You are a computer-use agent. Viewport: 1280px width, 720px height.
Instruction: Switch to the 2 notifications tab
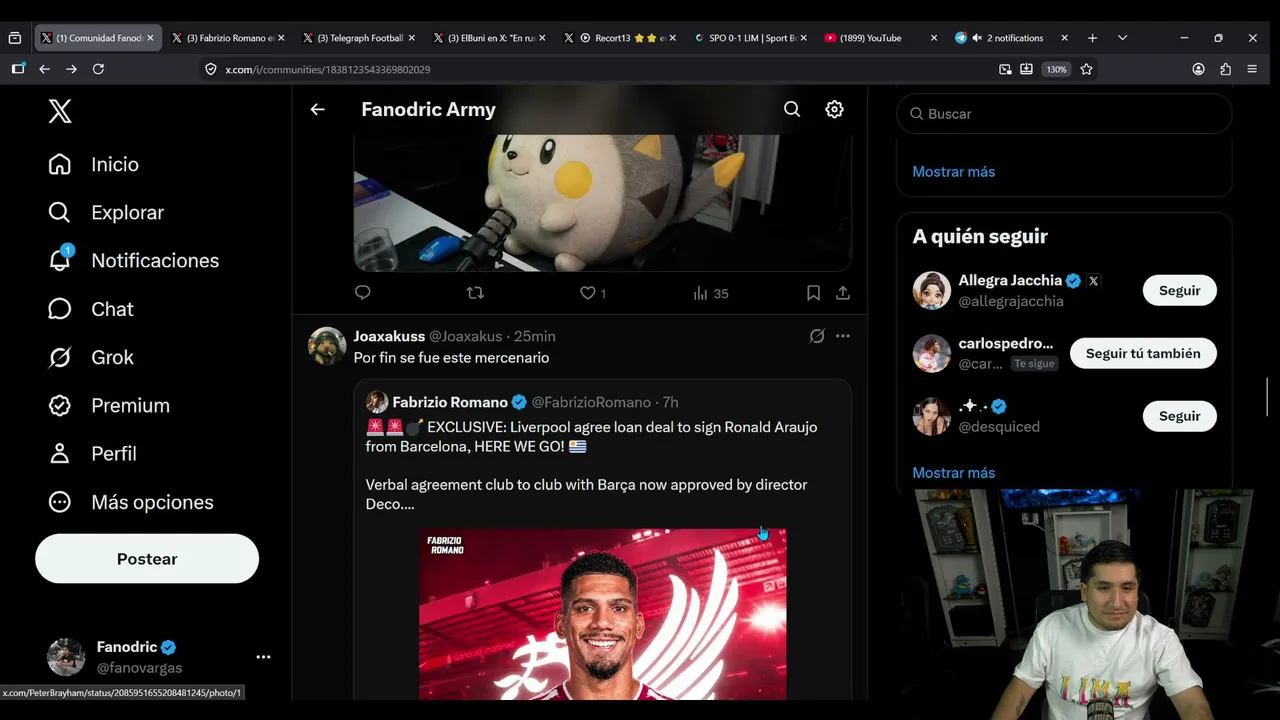[1011, 38]
